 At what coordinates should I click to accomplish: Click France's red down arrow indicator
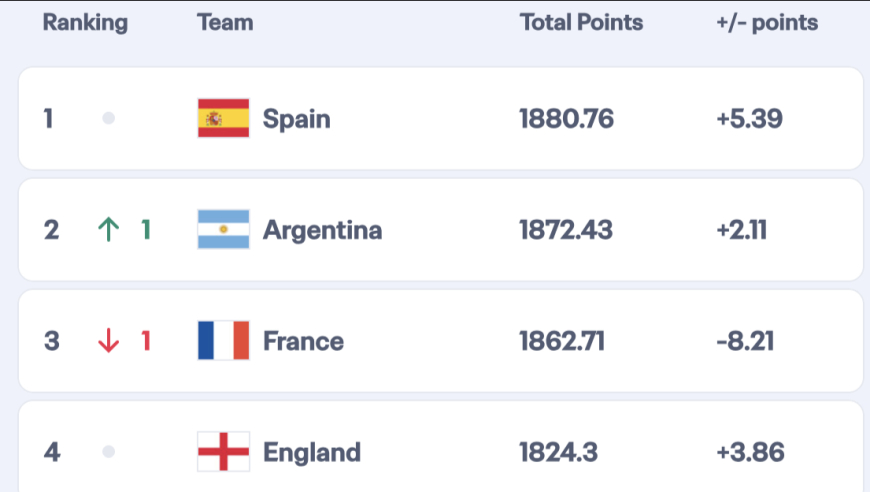pyautogui.click(x=107, y=341)
